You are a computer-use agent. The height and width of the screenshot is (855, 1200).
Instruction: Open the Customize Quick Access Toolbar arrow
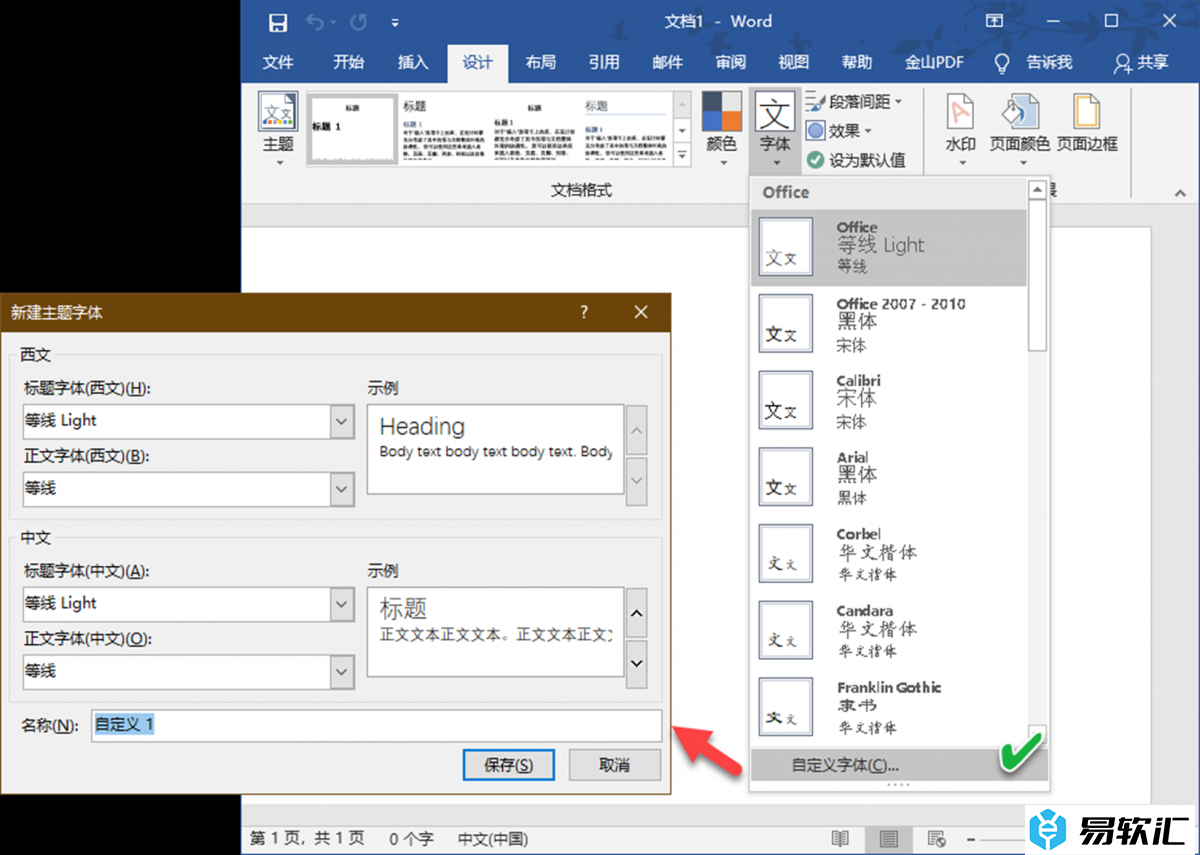point(395,23)
